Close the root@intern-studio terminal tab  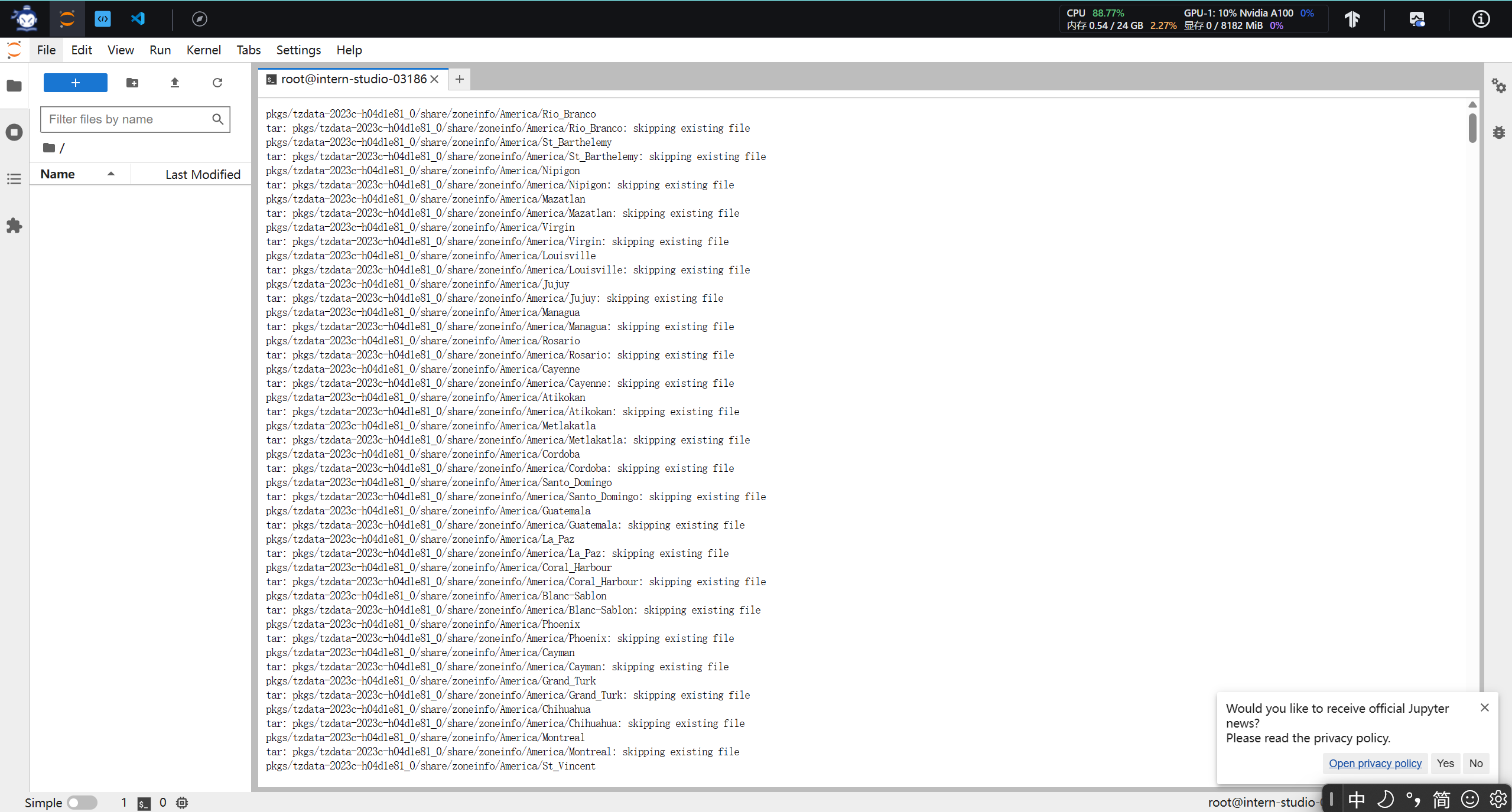click(434, 79)
